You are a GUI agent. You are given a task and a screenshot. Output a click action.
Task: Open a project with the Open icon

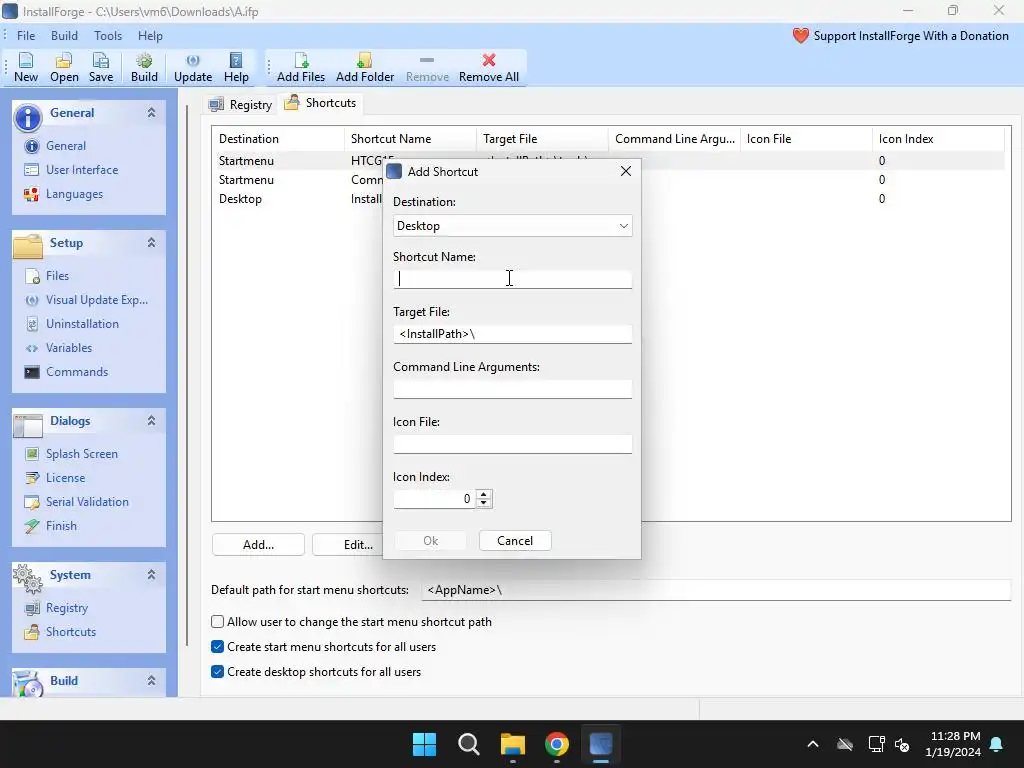point(64,67)
